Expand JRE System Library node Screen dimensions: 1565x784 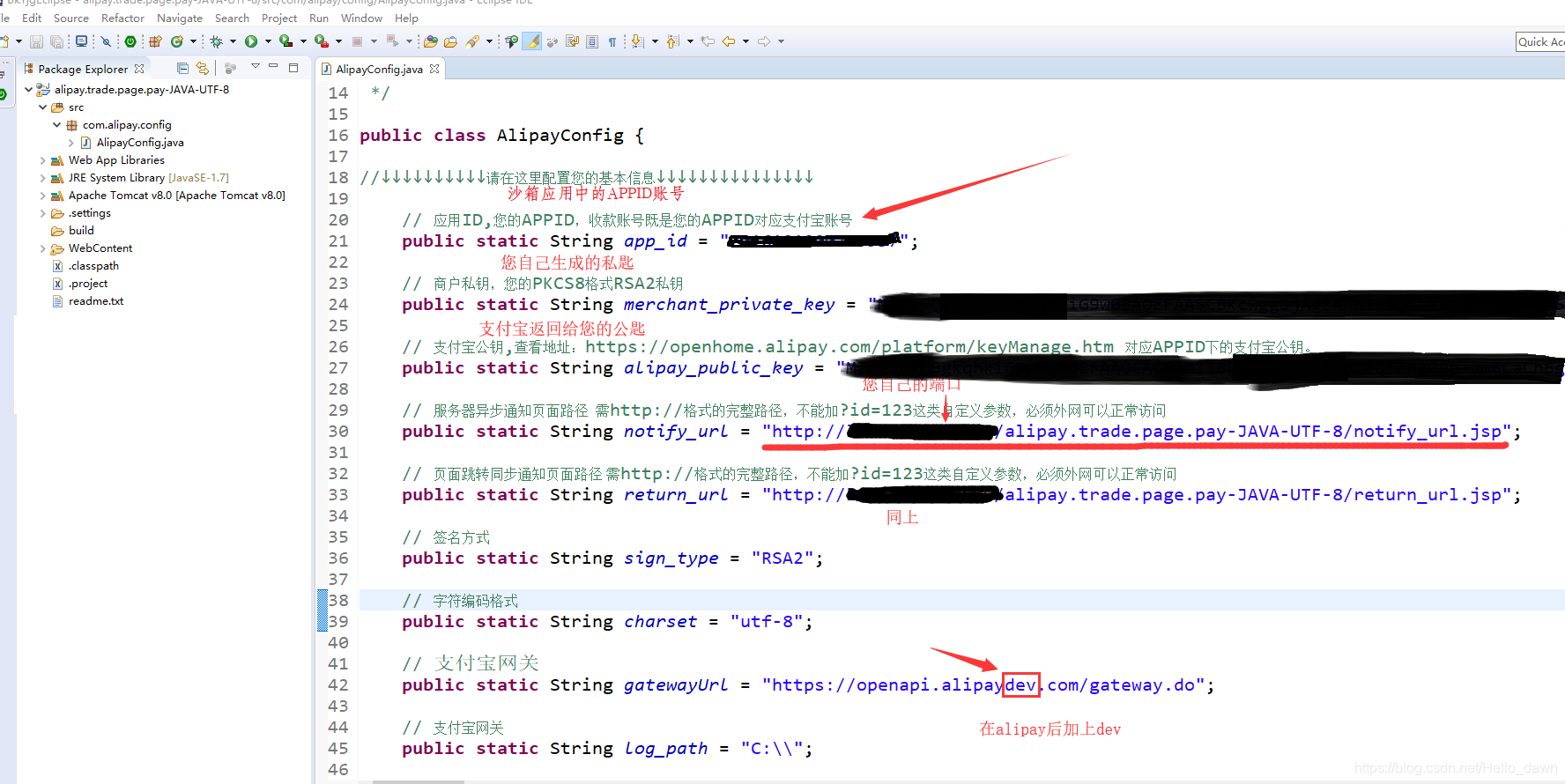tap(42, 178)
